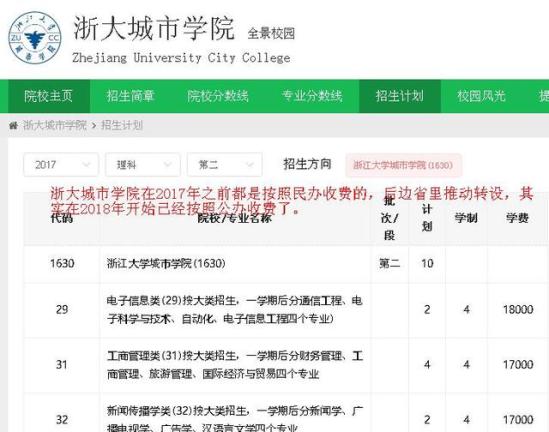Open the 校园风光 tab

pyautogui.click(x=481, y=96)
